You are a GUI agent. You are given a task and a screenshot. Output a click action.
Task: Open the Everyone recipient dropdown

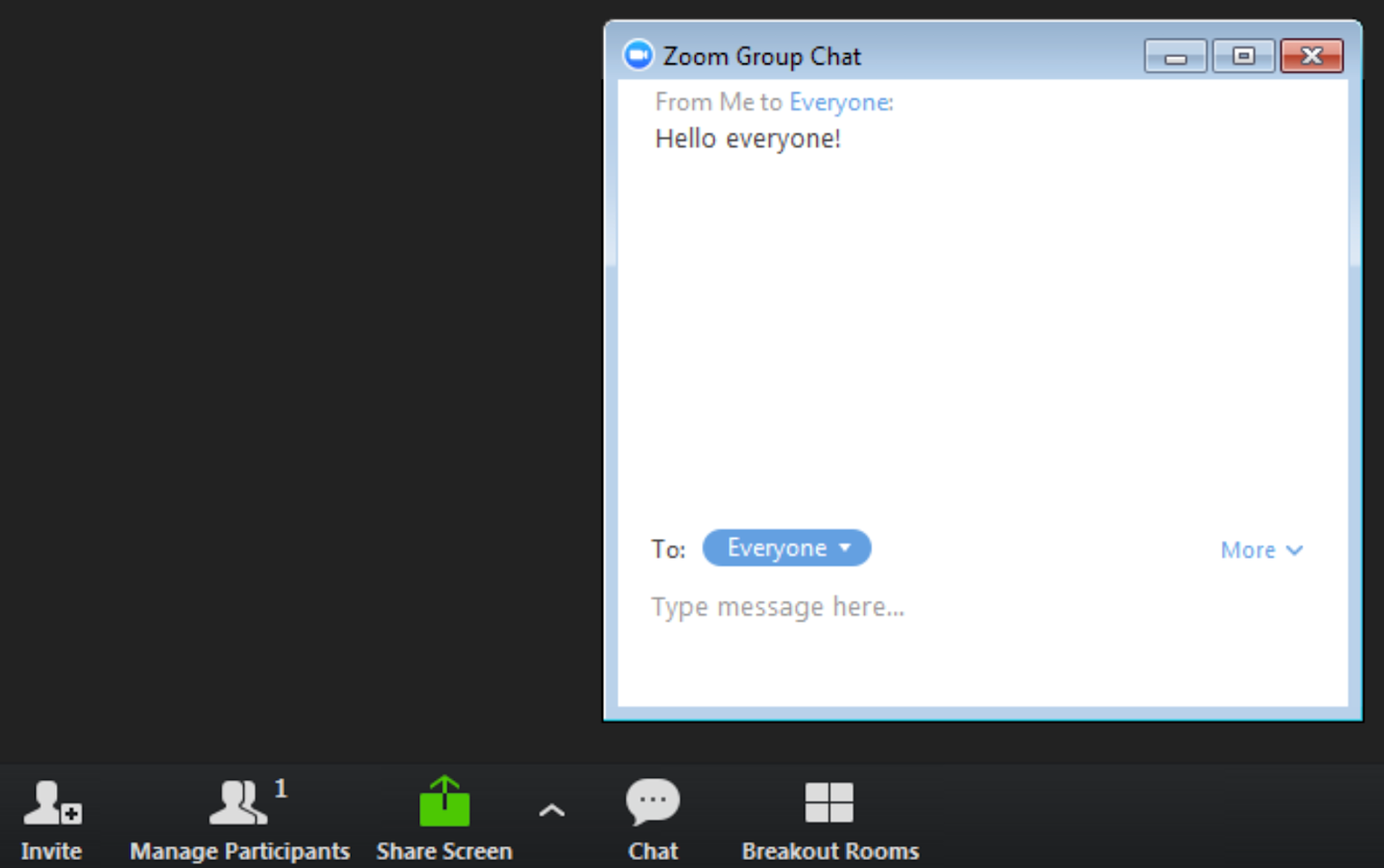[787, 548]
